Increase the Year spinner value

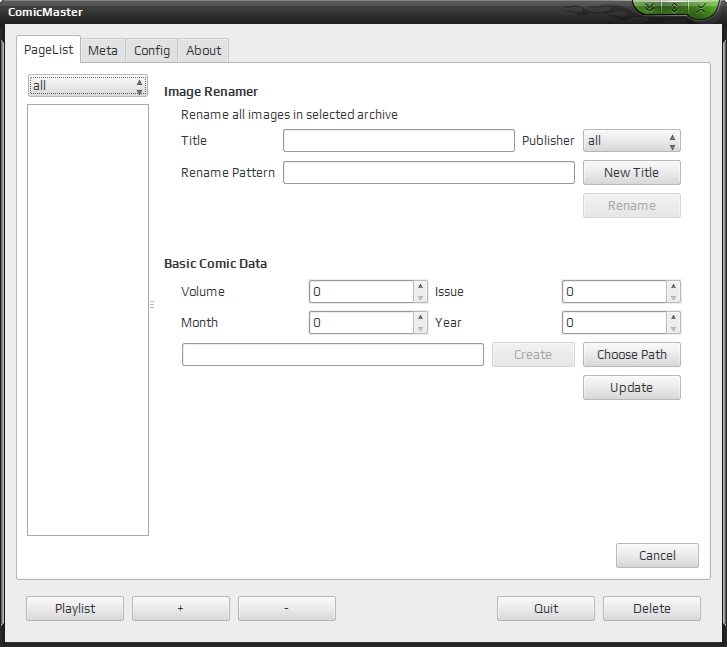click(x=673, y=317)
